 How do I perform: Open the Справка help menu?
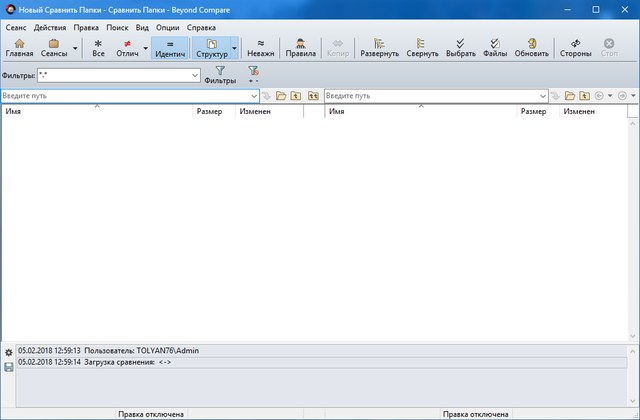point(201,27)
